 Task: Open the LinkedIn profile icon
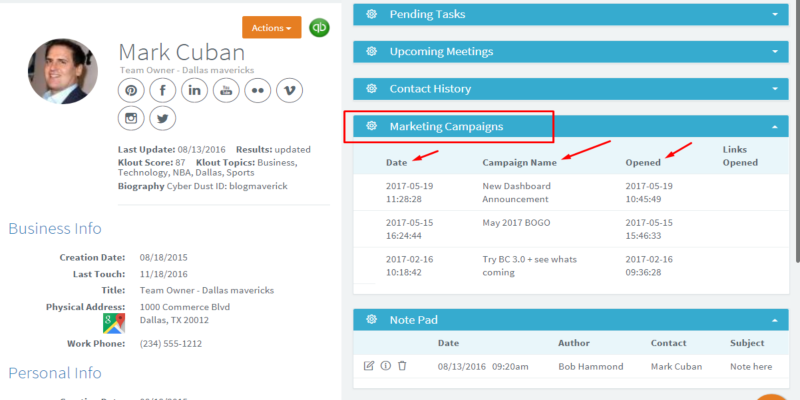[194, 91]
